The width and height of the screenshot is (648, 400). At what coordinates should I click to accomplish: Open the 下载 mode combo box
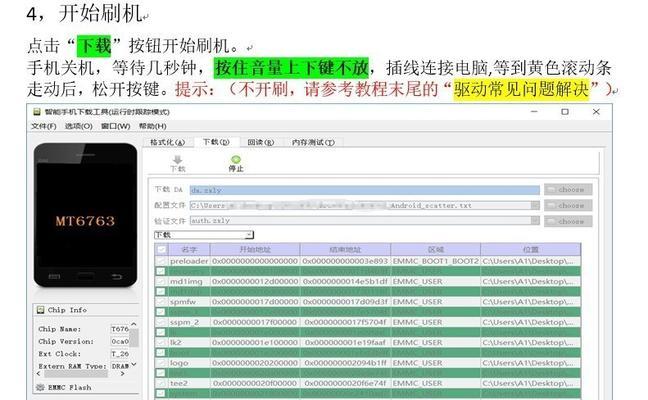(204, 235)
